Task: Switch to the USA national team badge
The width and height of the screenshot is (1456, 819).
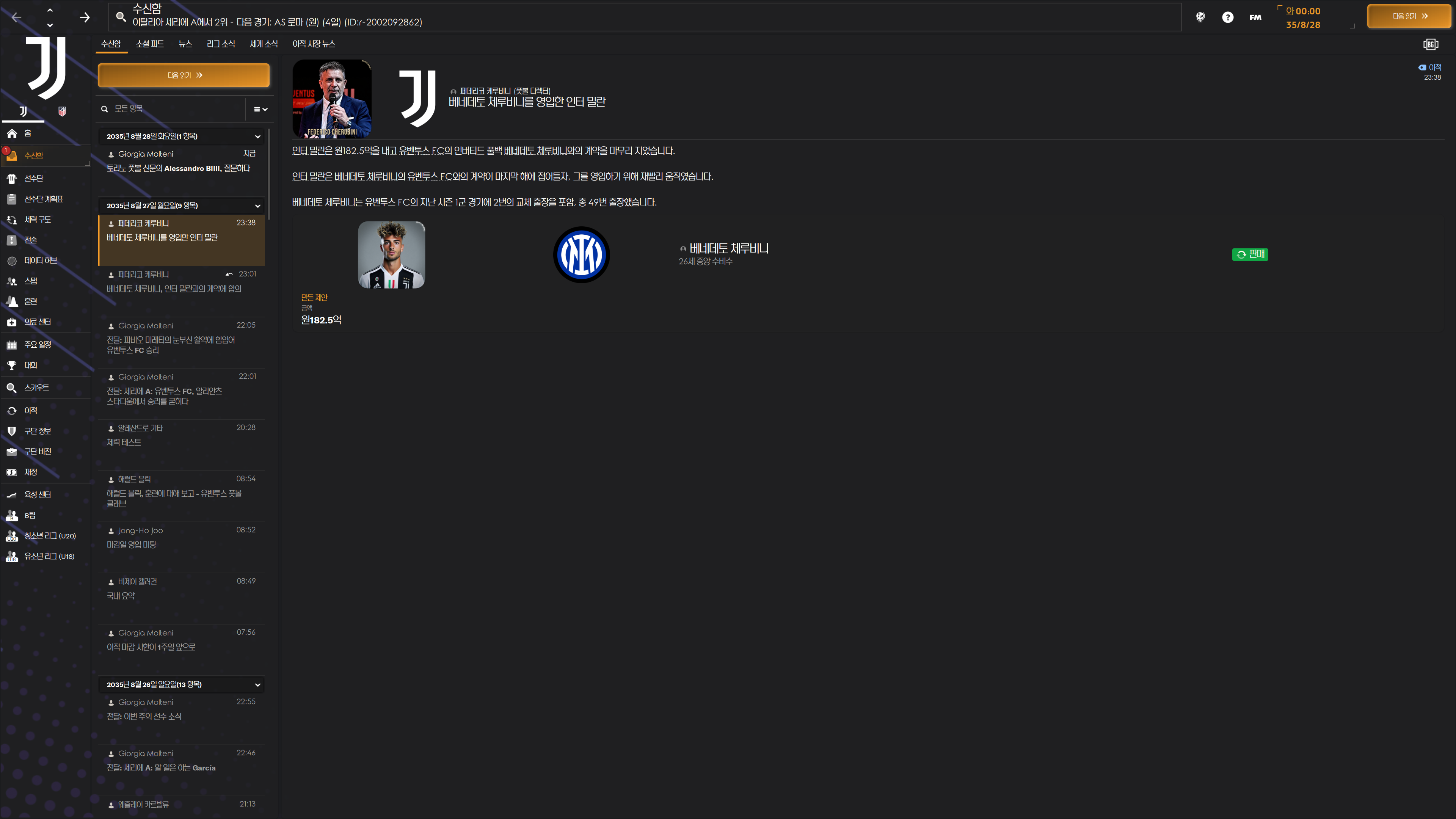Action: (x=62, y=111)
